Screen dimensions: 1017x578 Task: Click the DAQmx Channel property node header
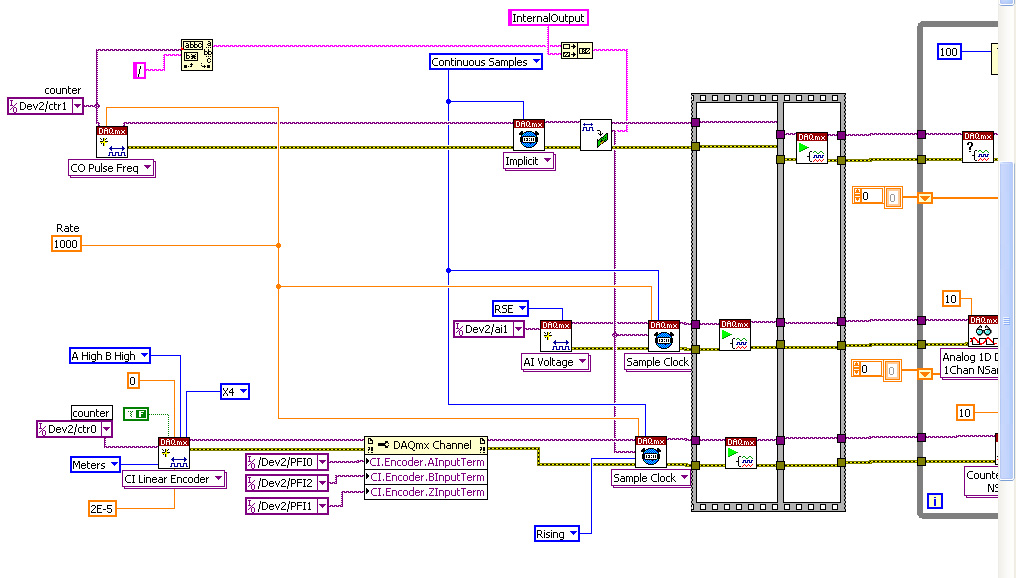coord(425,445)
